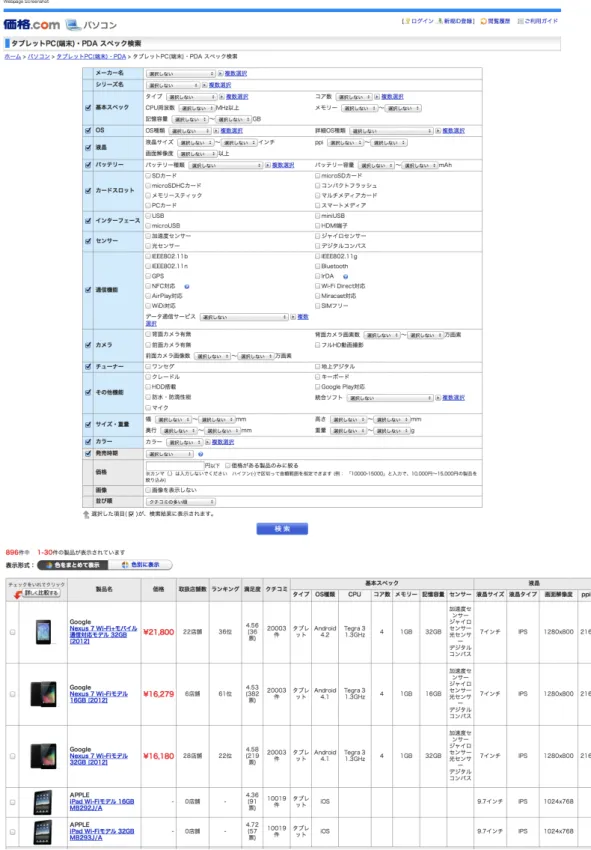Open the メーカー名 dropdown
Viewport: 591px width, 850px height.
pyautogui.click(x=181, y=73)
